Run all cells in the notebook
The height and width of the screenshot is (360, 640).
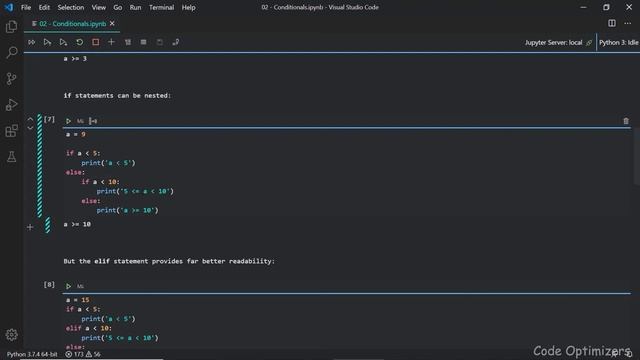(31, 42)
